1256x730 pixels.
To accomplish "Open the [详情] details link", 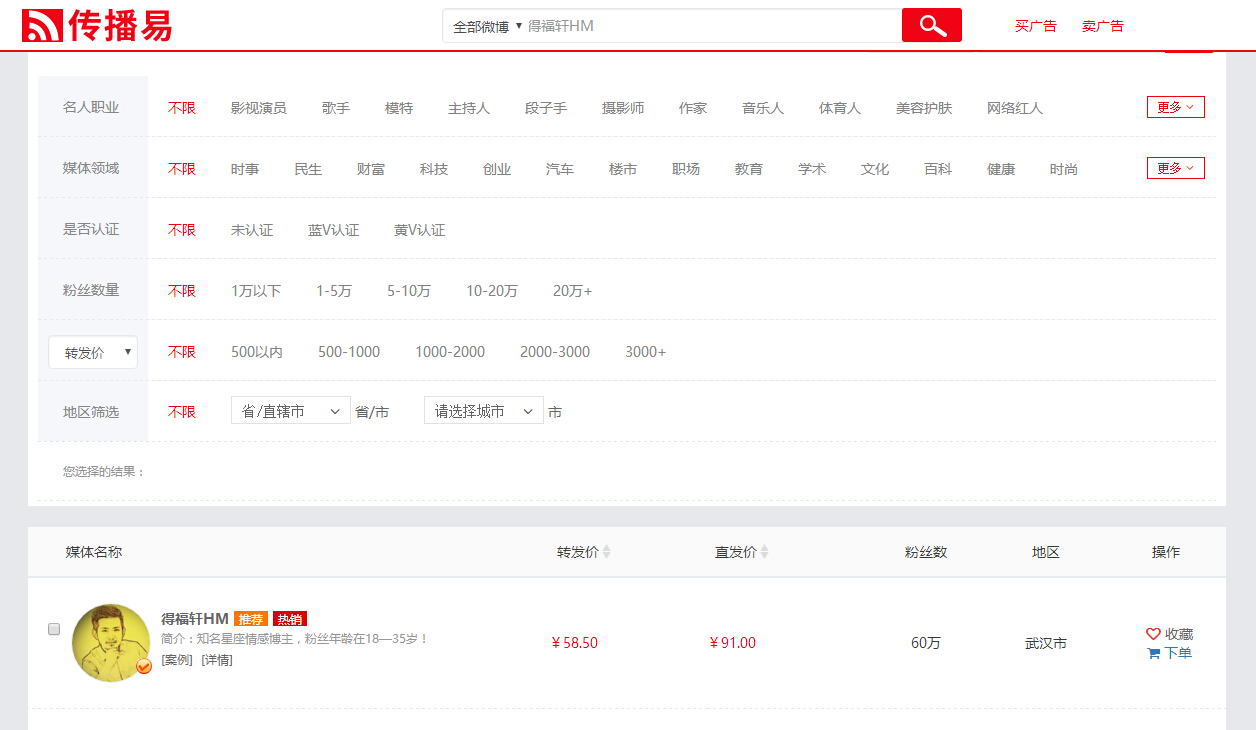I will point(217,660).
